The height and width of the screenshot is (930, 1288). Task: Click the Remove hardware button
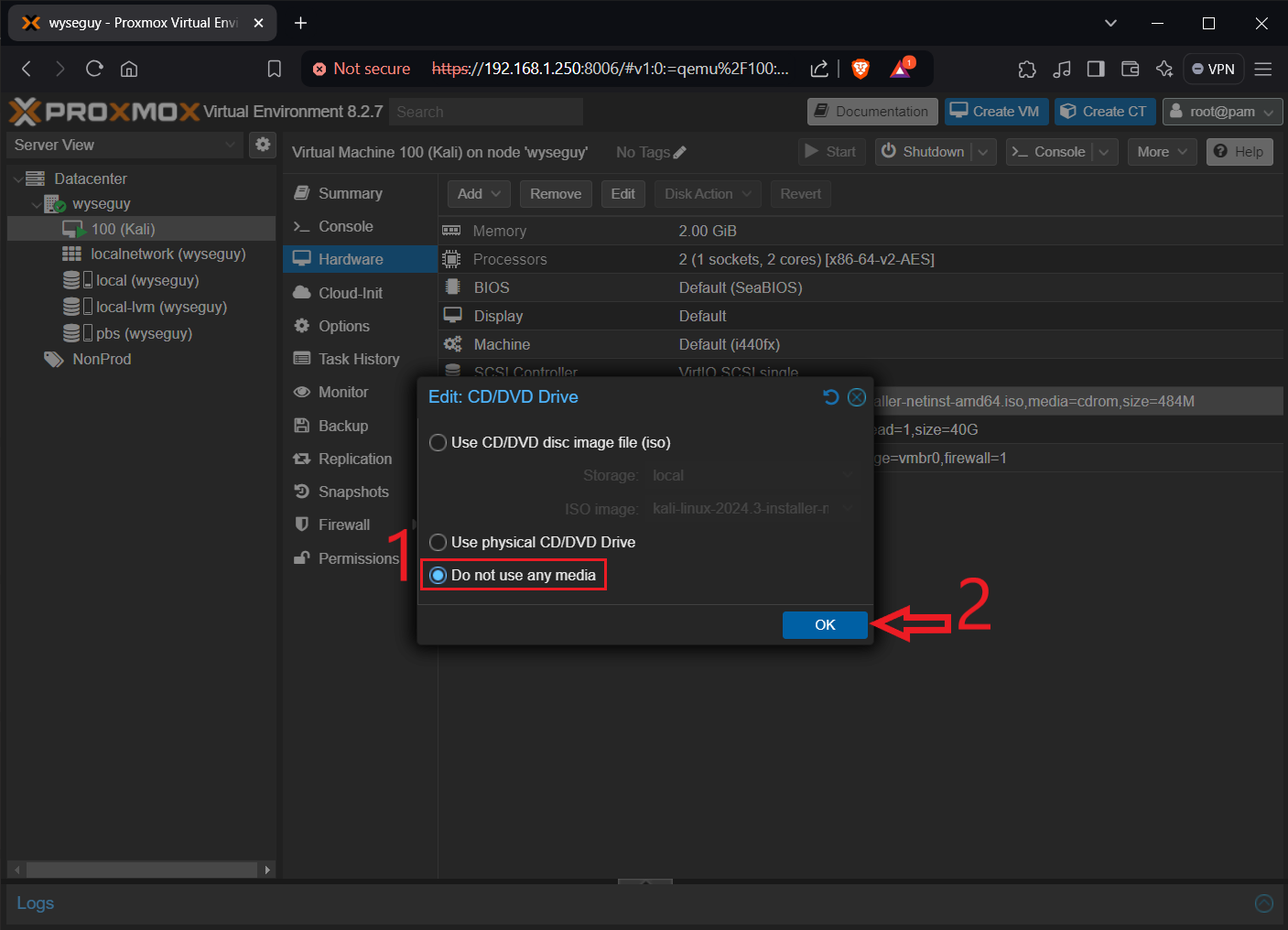click(x=556, y=193)
